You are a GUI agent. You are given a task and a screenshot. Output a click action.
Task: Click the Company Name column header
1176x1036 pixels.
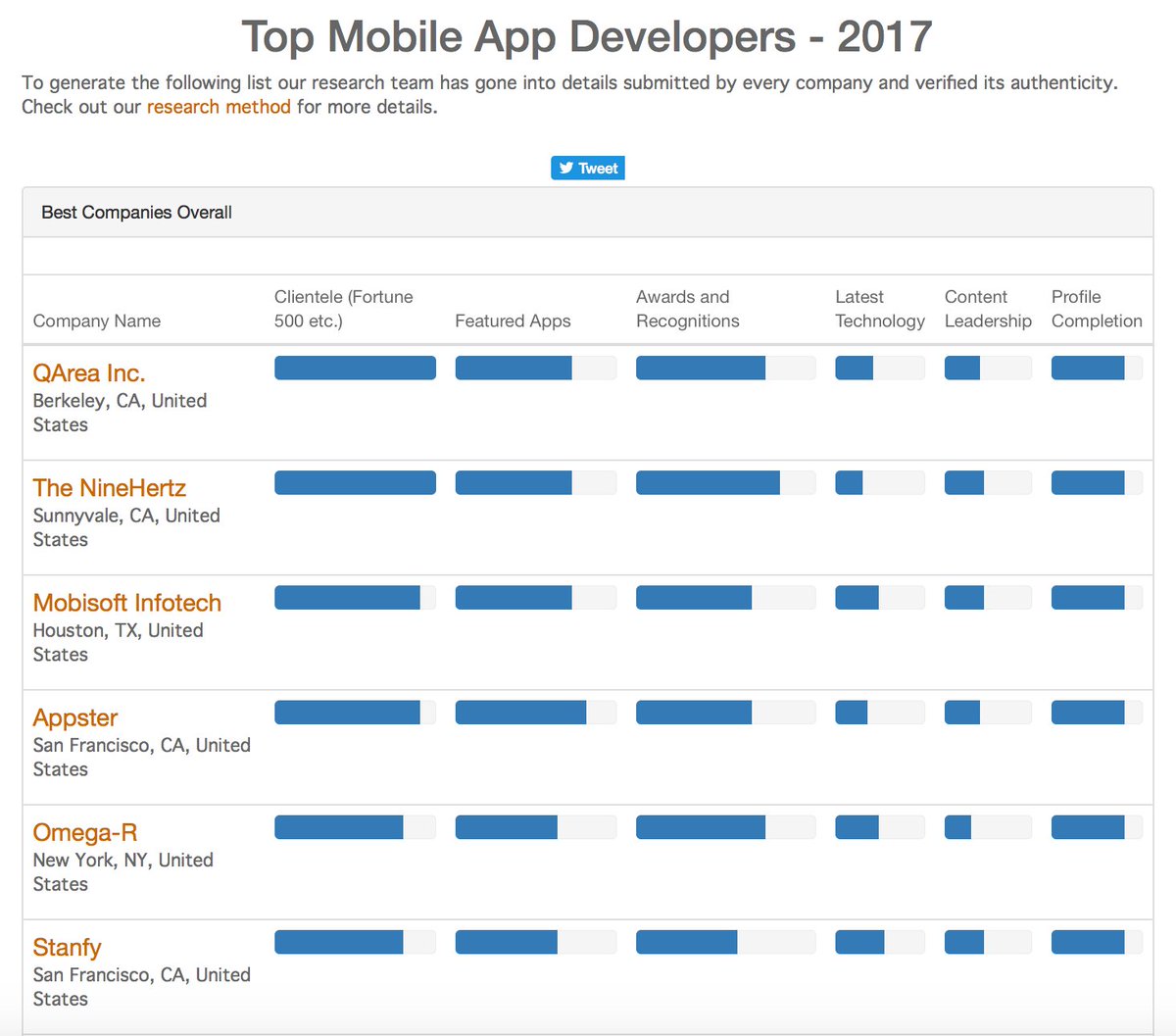pyautogui.click(x=97, y=321)
